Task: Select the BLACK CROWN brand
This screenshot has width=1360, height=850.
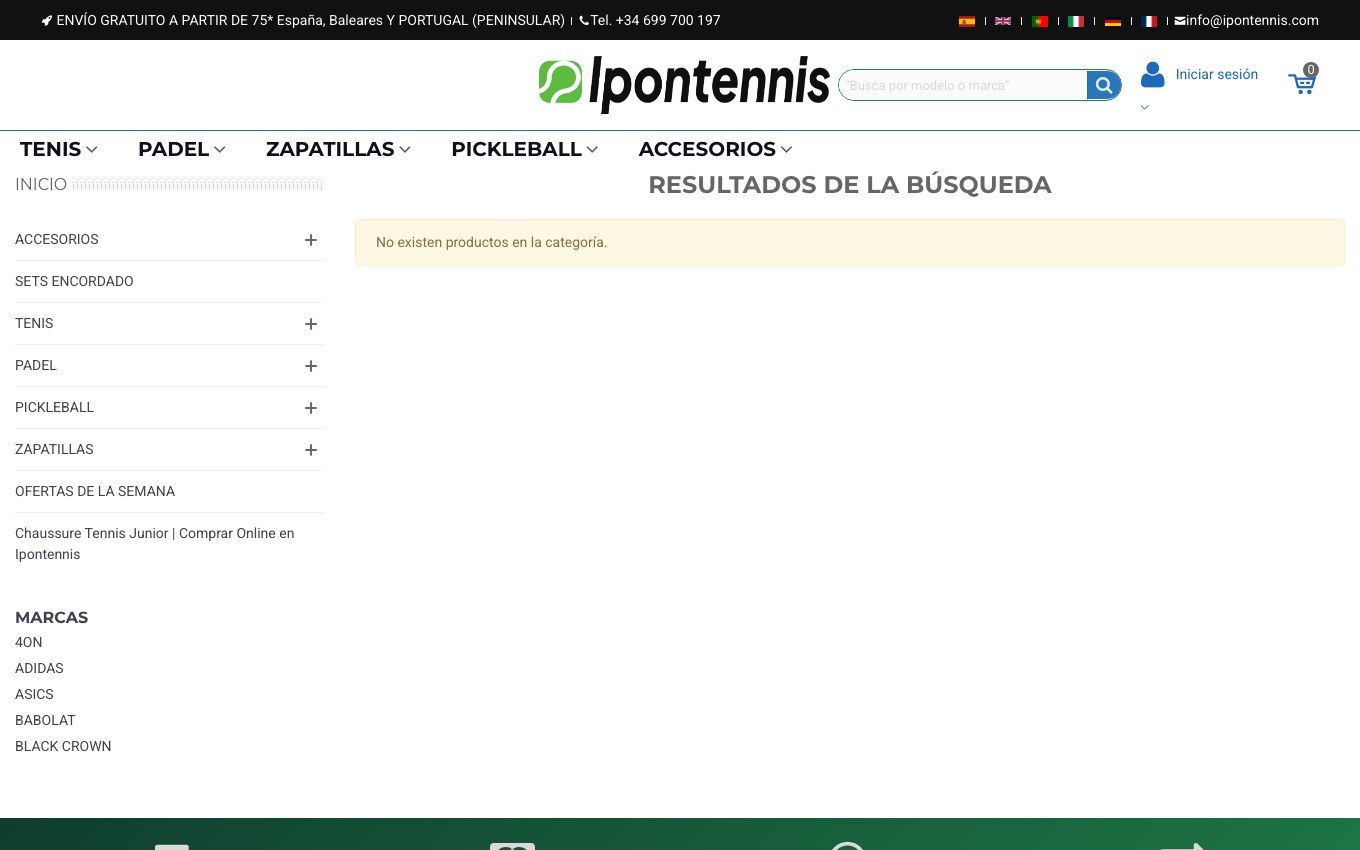Action: 63,746
